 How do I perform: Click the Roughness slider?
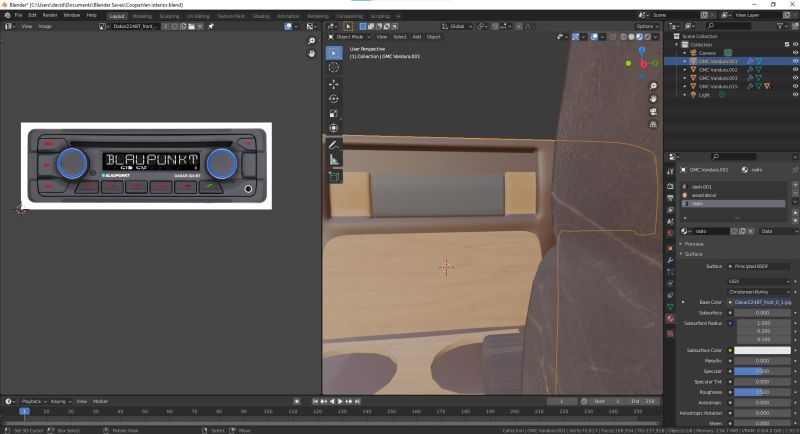(x=761, y=393)
